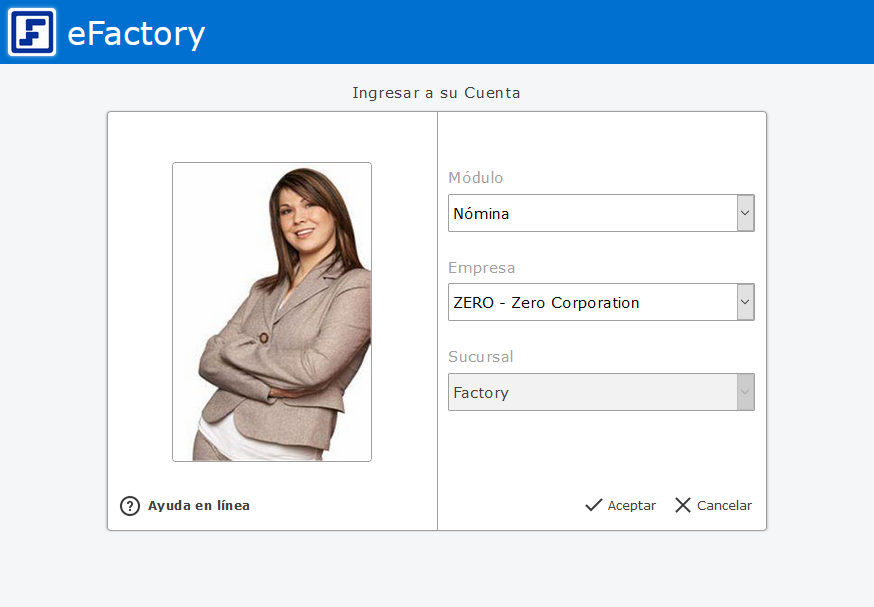The image size is (874, 607).
Task: Select the Nómina module field
Action: [592, 213]
